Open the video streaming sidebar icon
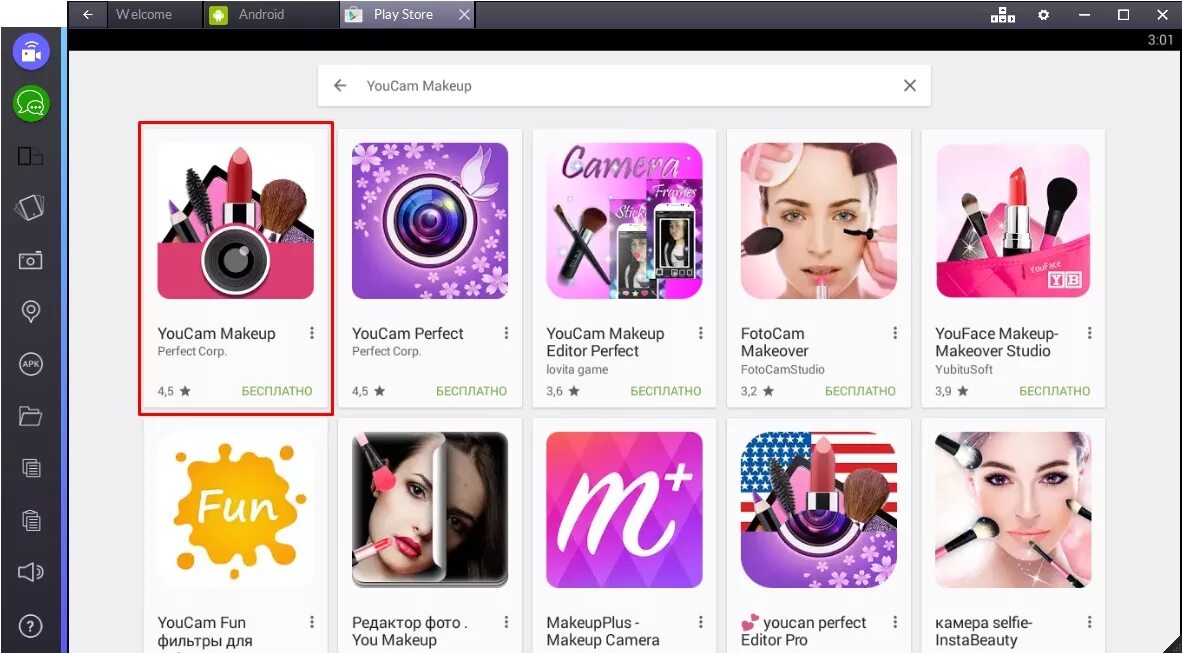 pyautogui.click(x=31, y=52)
